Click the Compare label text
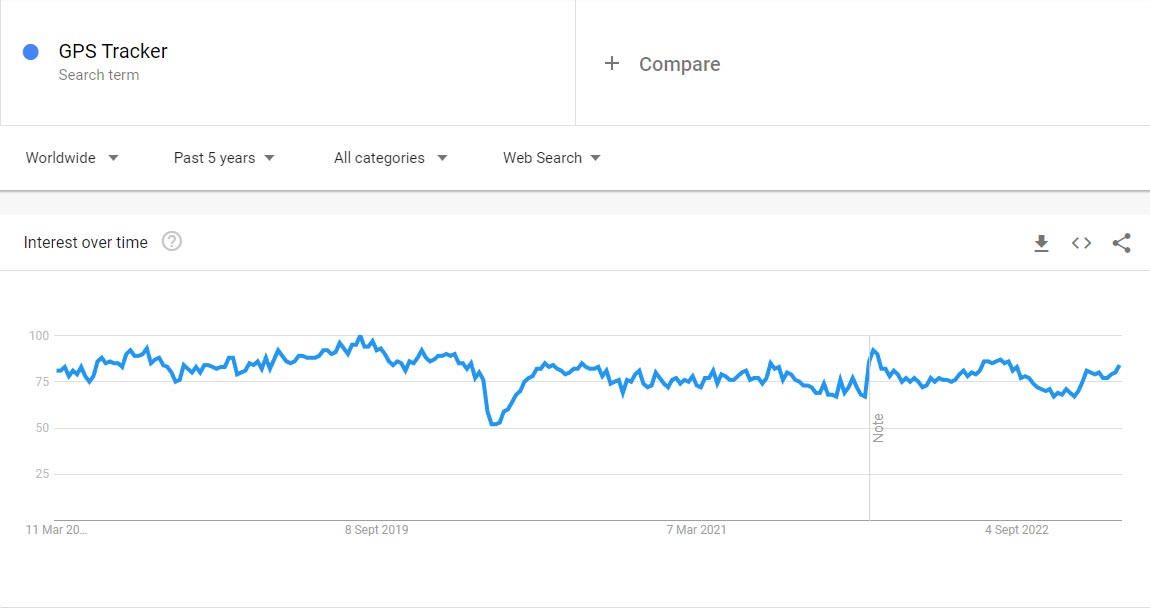Image resolution: width=1150 pixels, height=608 pixels. coord(679,64)
